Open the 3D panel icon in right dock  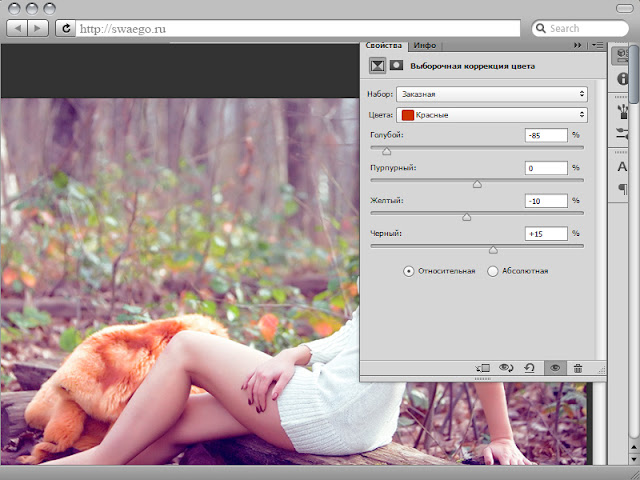[x=622, y=55]
